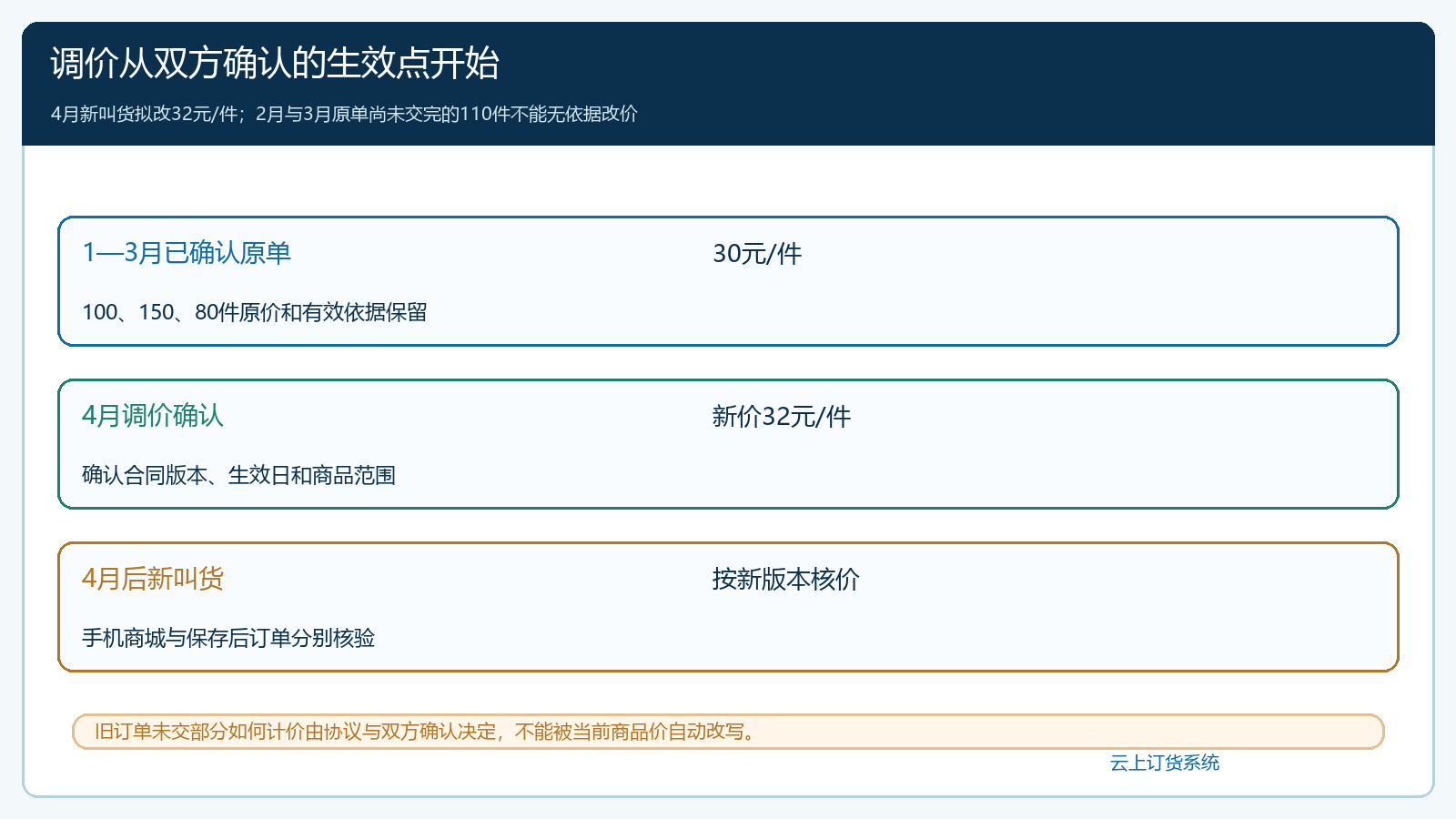The image size is (1456, 819).
Task: Click the white space above first card
Action: pos(728,180)
